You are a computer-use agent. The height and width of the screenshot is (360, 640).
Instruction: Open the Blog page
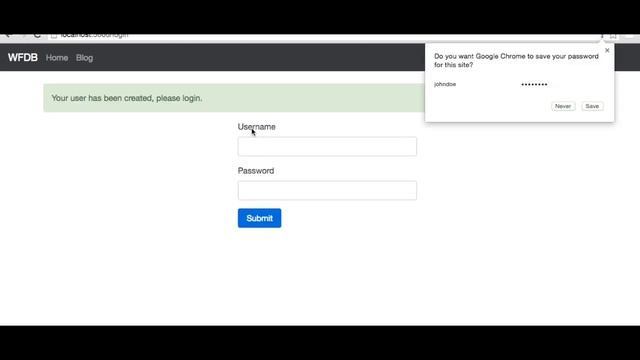click(x=84, y=58)
